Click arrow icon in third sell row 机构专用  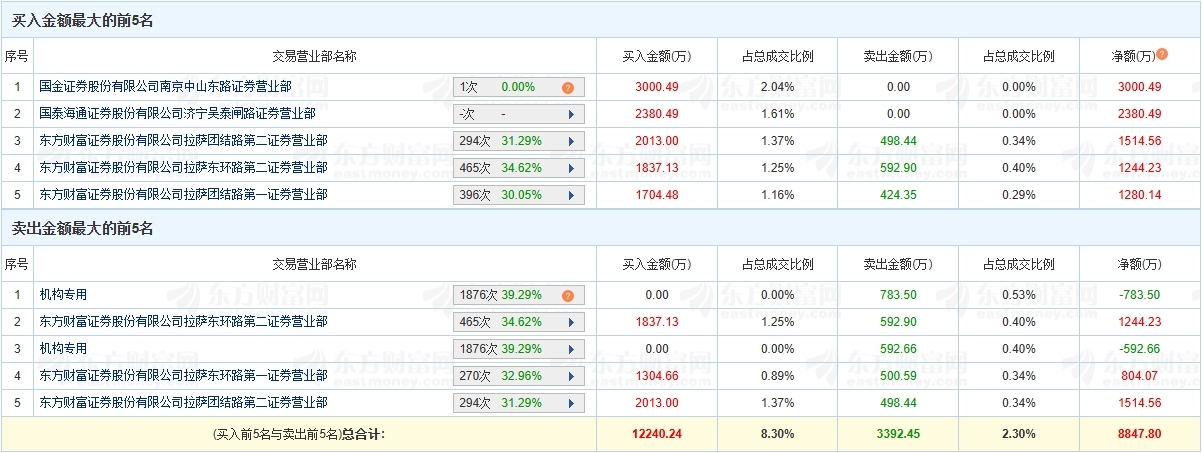tap(571, 349)
